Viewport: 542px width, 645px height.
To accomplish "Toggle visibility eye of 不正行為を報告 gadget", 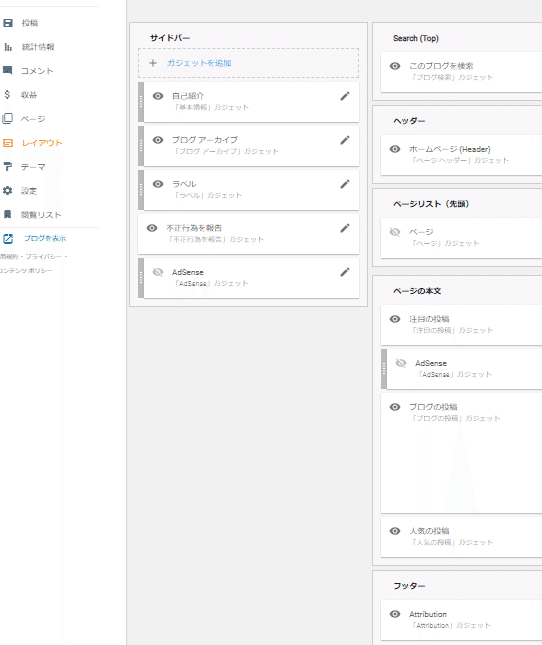I will click(152, 228).
